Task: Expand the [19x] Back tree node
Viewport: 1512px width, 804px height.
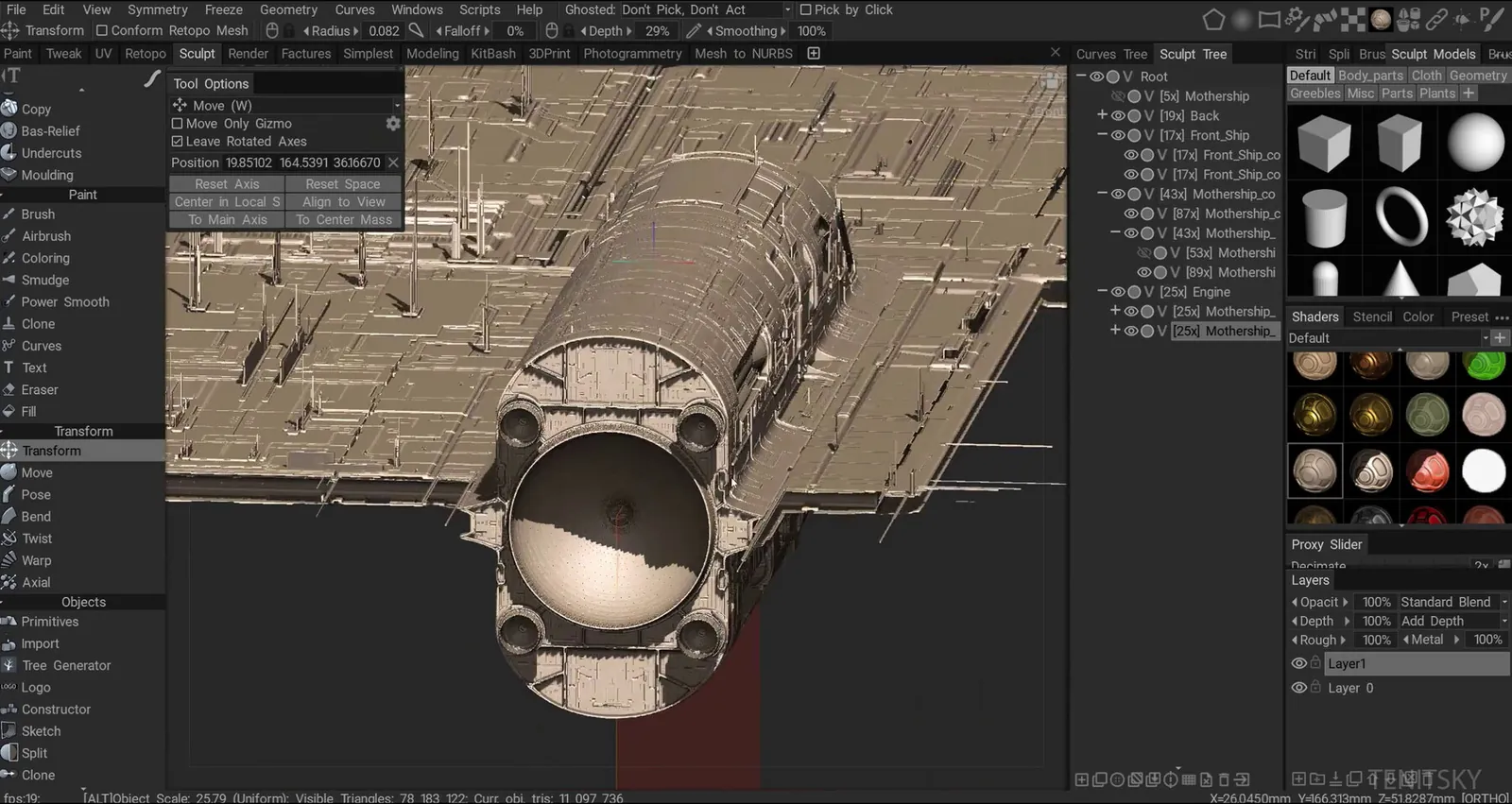Action: coord(1102,115)
